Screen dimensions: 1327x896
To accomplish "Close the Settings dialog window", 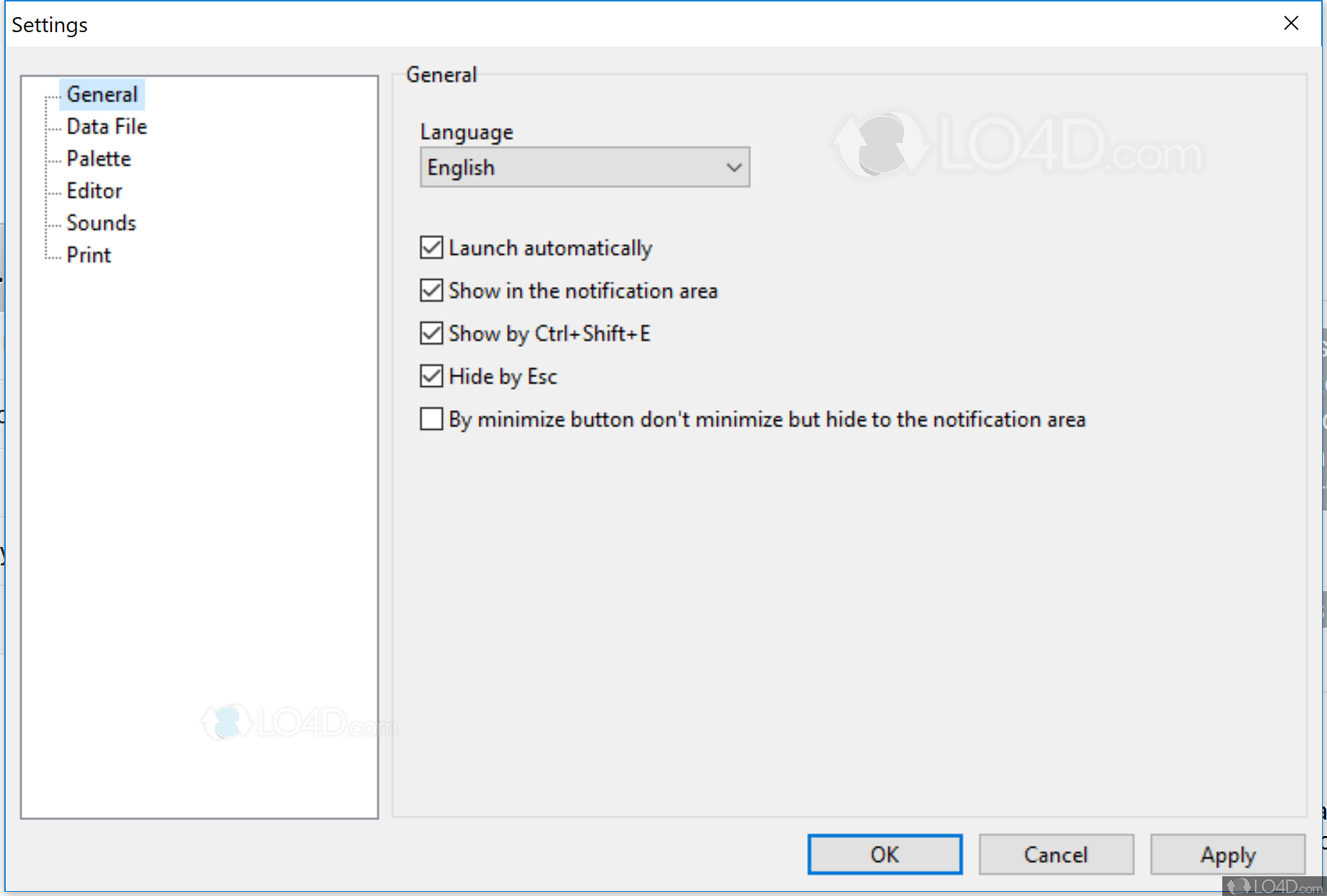I will [1291, 24].
